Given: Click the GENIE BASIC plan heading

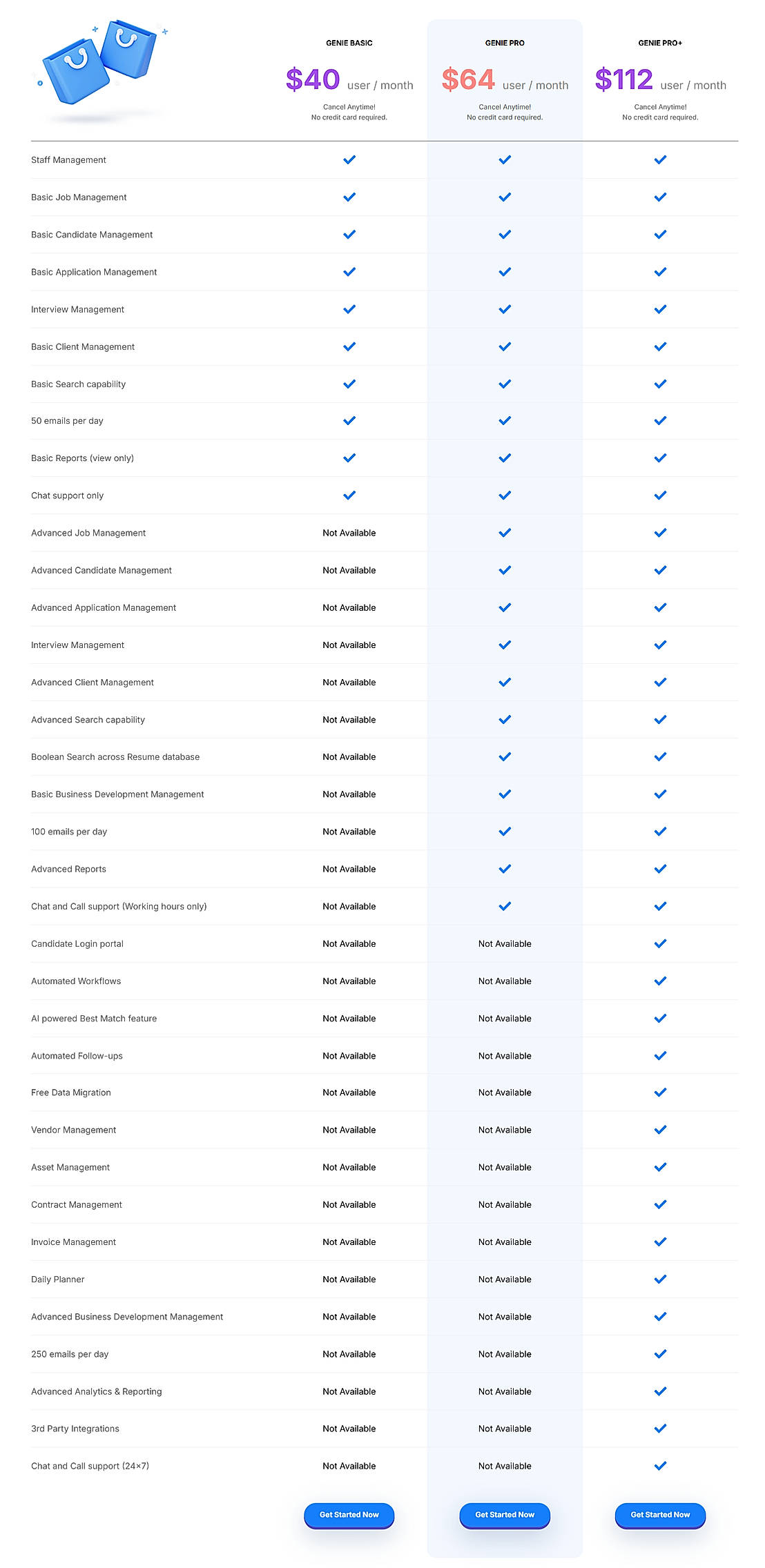Looking at the screenshot, I should 349,43.
